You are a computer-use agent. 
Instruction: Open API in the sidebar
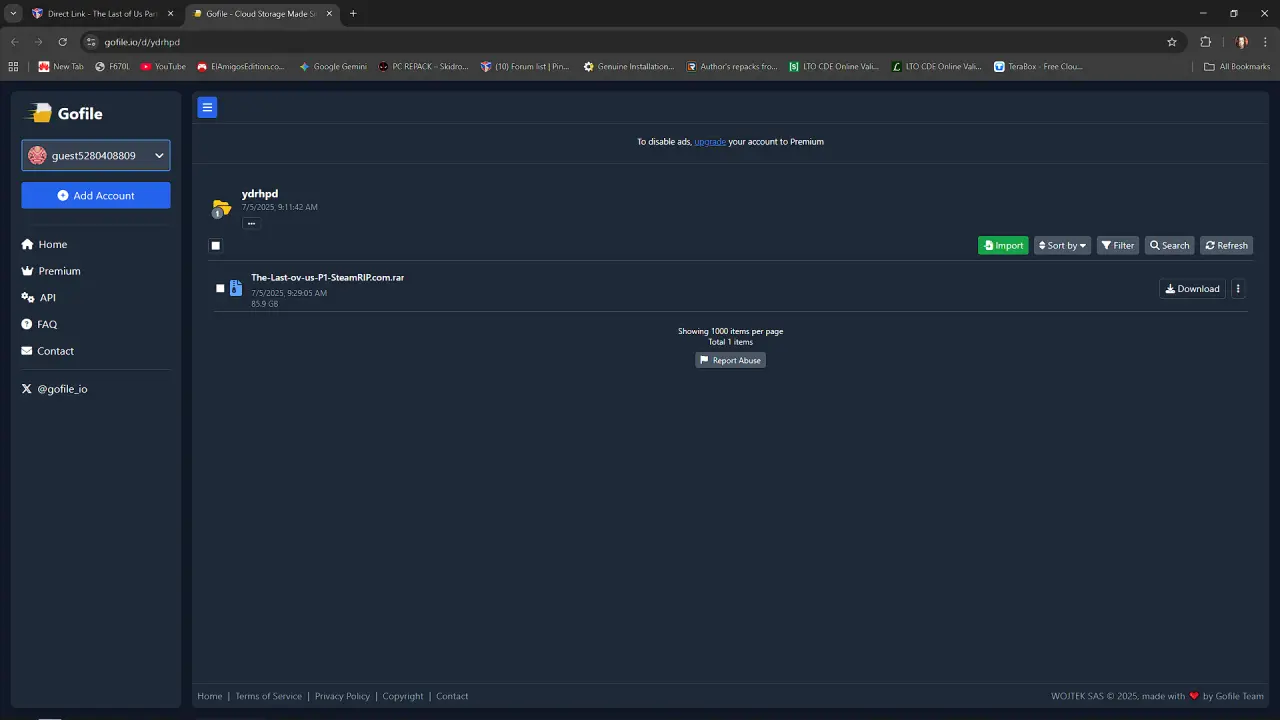click(39, 298)
